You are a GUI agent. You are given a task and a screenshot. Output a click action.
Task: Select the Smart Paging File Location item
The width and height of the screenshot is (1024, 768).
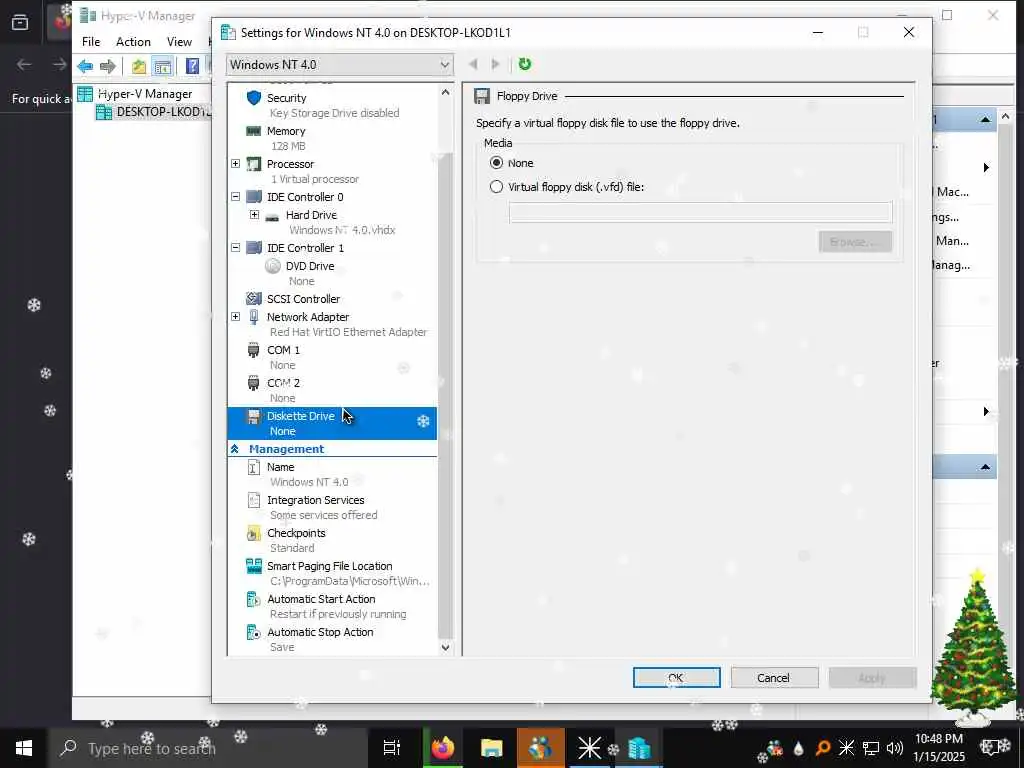coord(332,573)
